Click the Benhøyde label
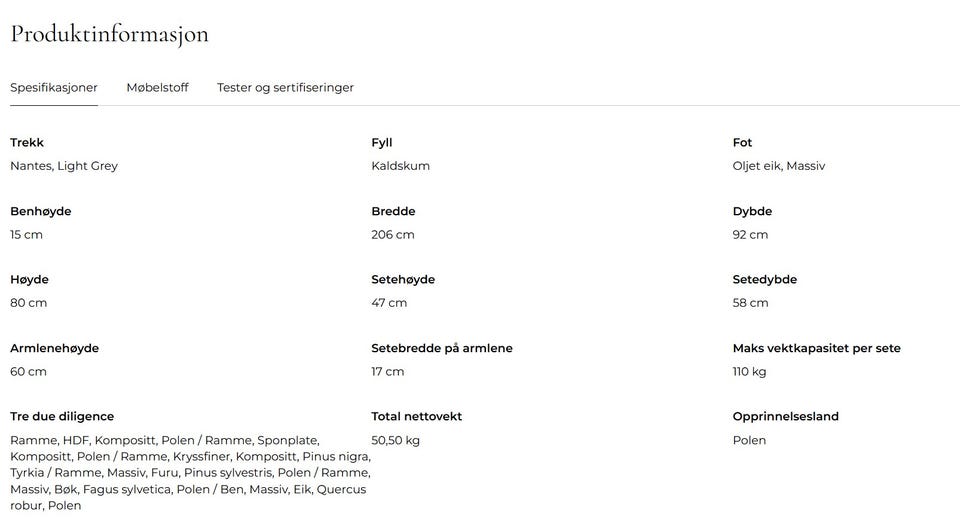This screenshot has height=528, width=960. pyautogui.click(x=41, y=211)
